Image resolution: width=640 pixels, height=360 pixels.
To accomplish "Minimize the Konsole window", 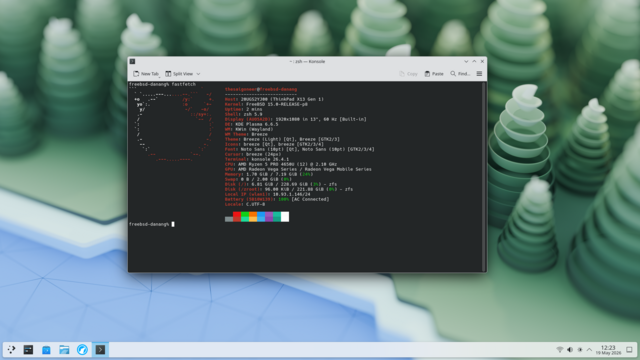I will (466, 61).
